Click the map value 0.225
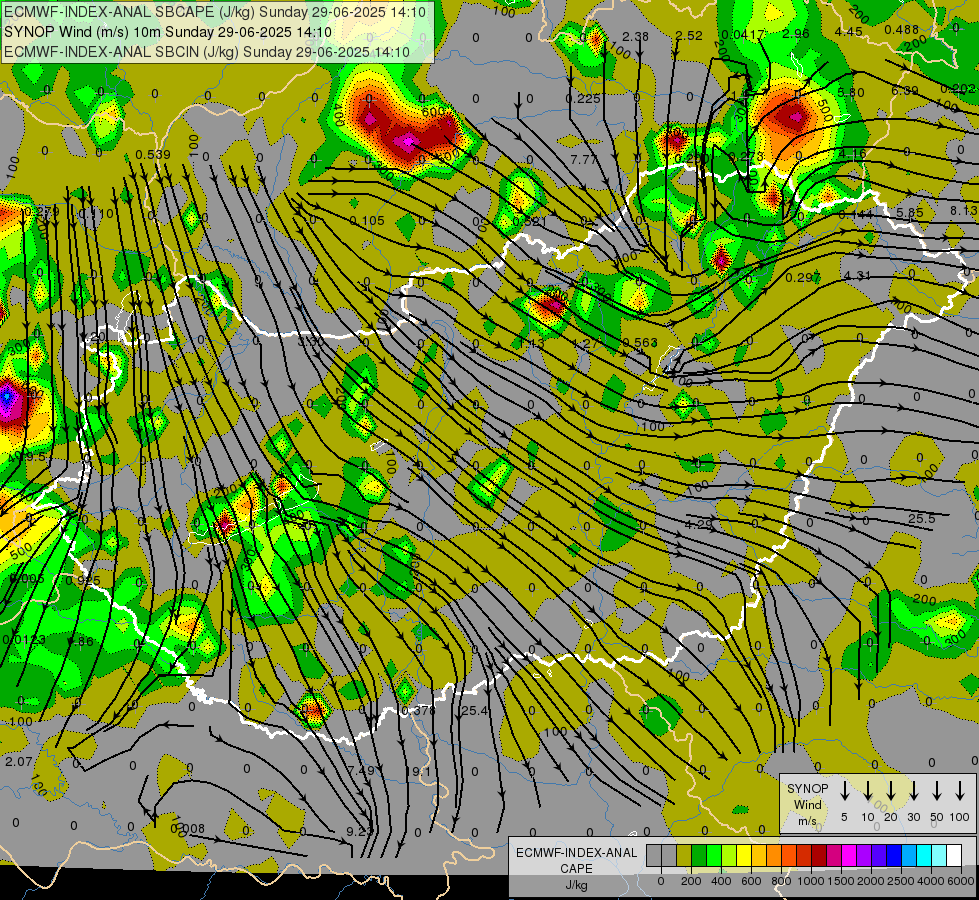The height and width of the screenshot is (900, 979). pos(583,99)
